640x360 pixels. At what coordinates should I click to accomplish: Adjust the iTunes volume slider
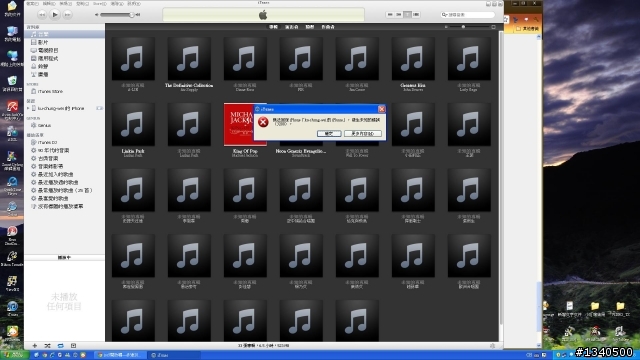pyautogui.click(x=118, y=15)
